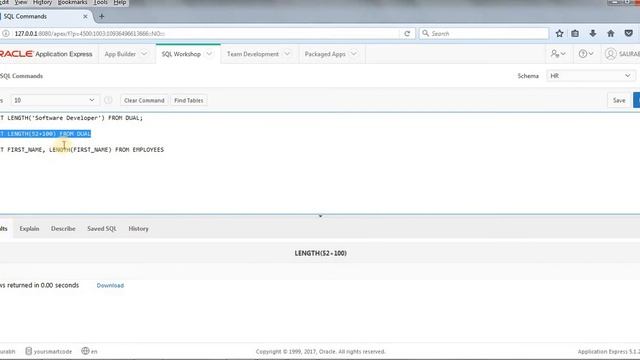Switch to the History tab
The width and height of the screenshot is (640, 360).
138,229
